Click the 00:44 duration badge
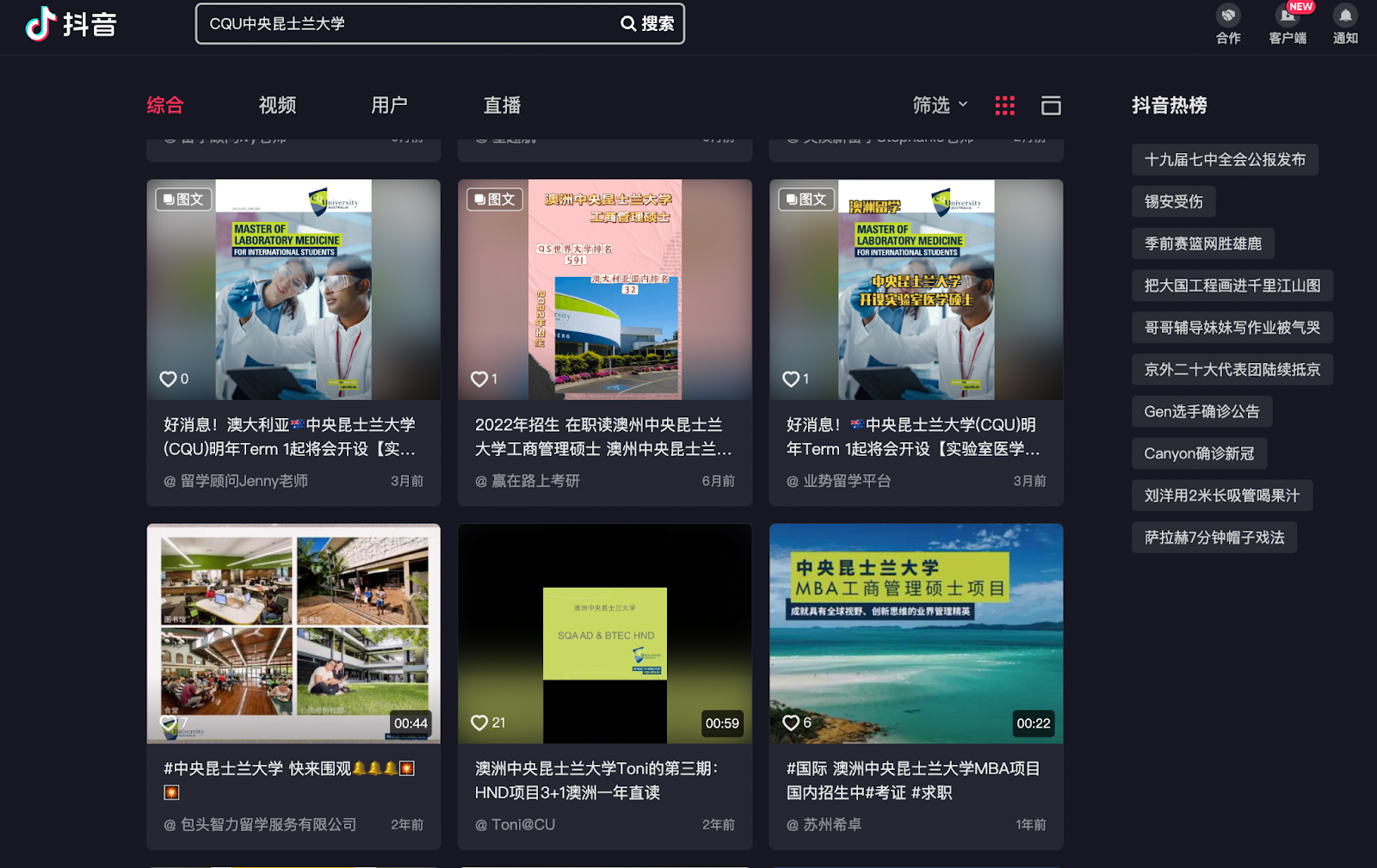Viewport: 1377px width, 868px height. (411, 723)
